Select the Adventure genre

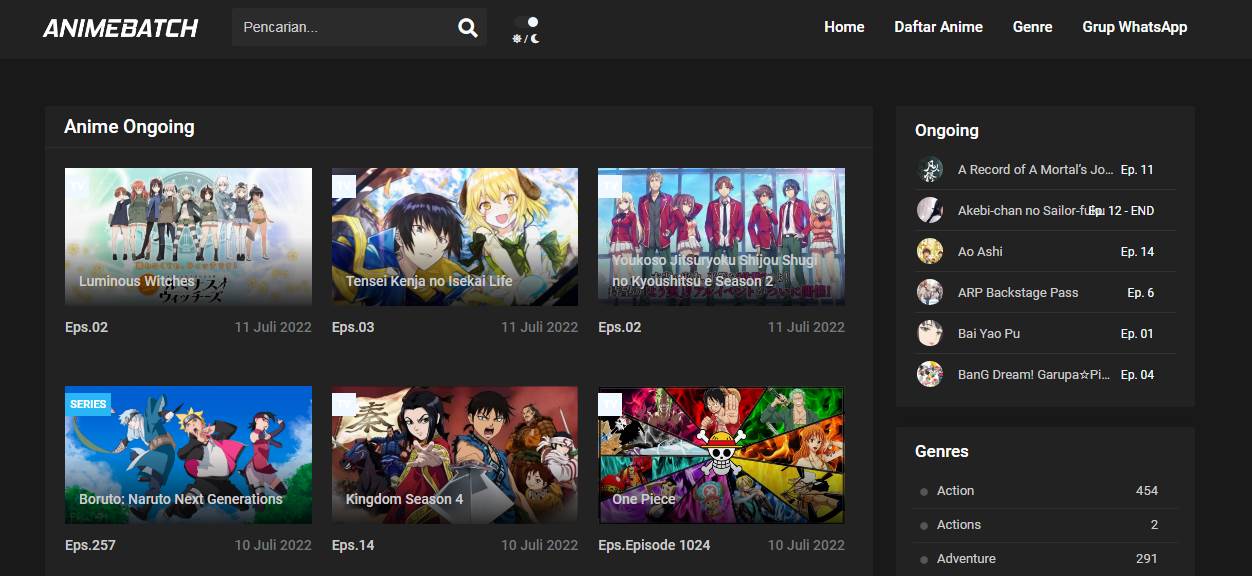tap(966, 558)
